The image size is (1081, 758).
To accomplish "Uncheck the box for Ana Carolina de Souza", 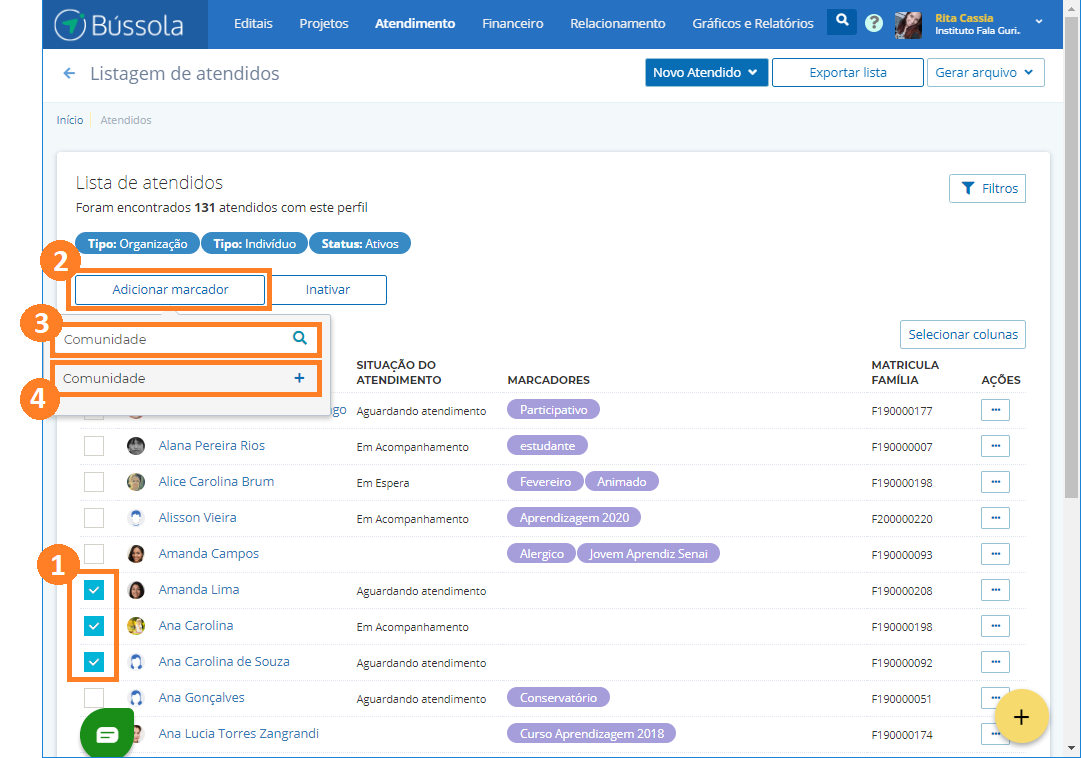I will pos(94,661).
